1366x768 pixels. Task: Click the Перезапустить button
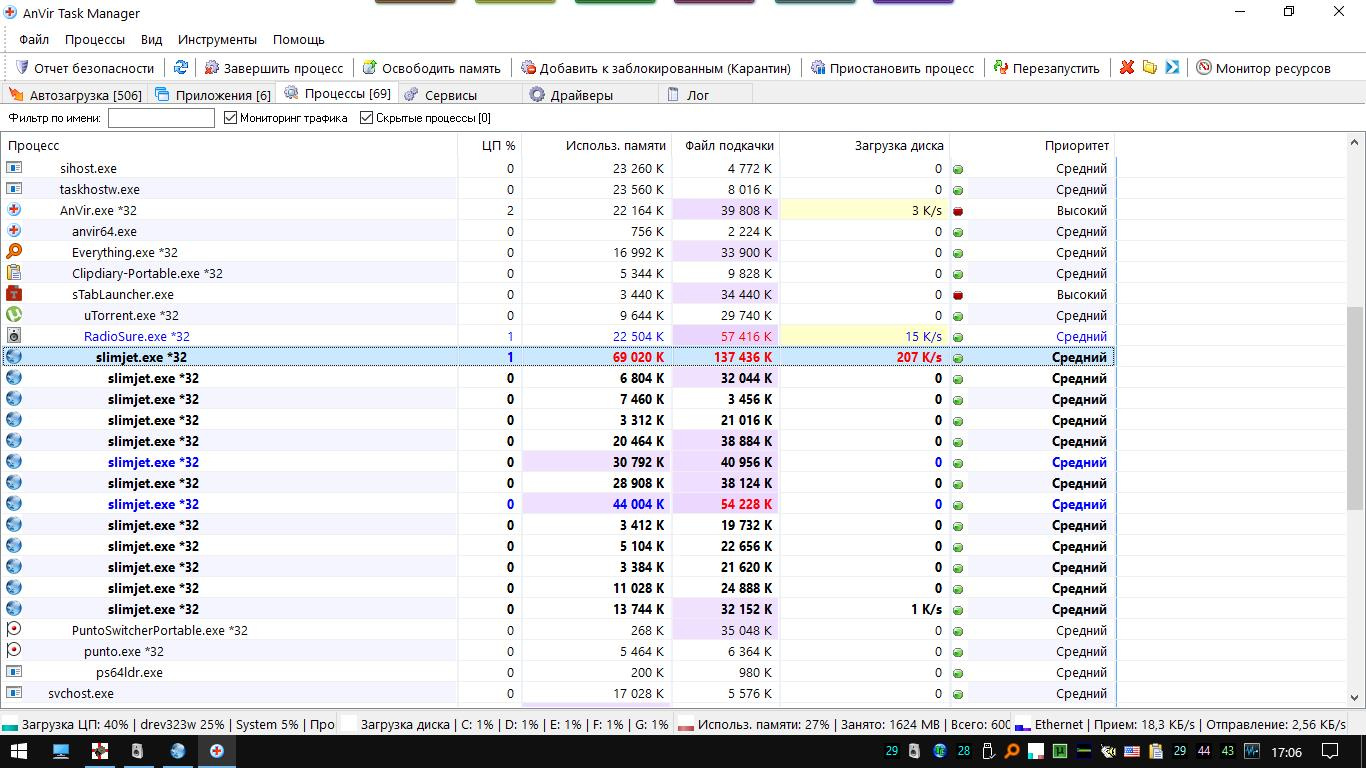pyautogui.click(x=1047, y=68)
